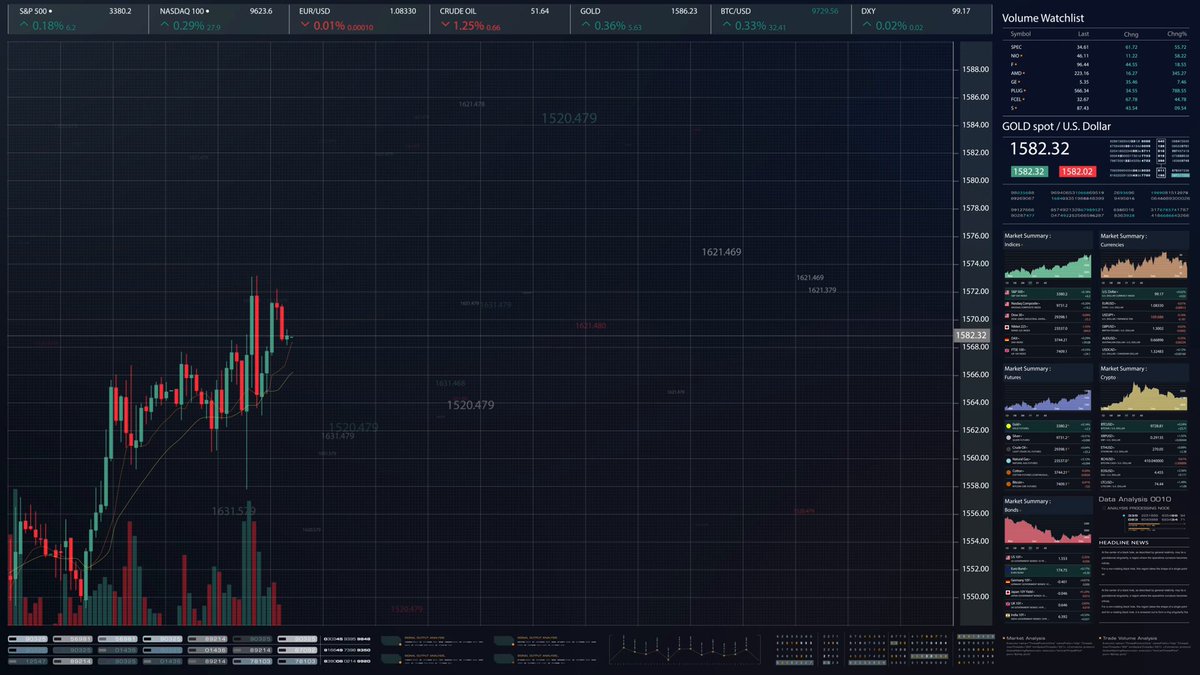Screen dimensions: 1200x675
Task: Click the 1582.32 current price label on chart axis
Action: click(971, 335)
